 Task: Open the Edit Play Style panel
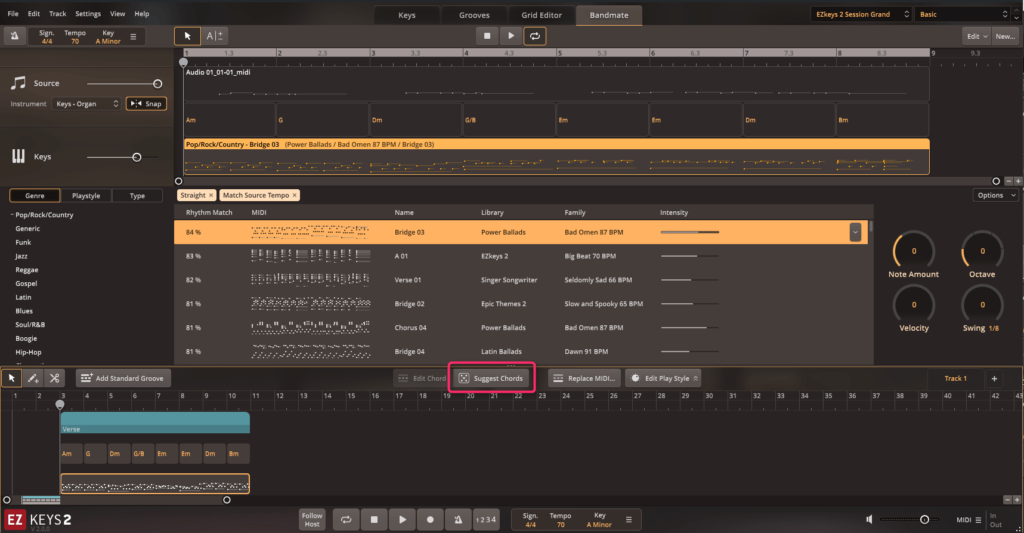coord(664,378)
